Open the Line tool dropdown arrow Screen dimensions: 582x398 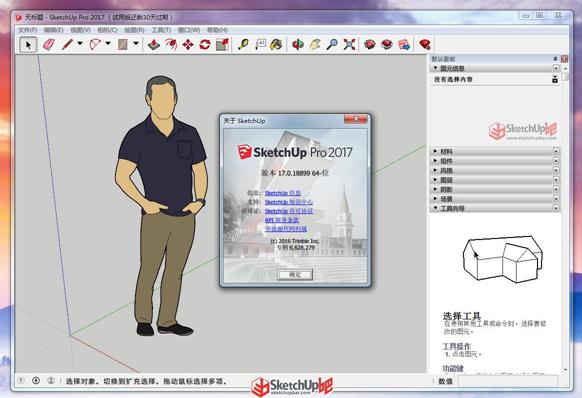coord(80,44)
